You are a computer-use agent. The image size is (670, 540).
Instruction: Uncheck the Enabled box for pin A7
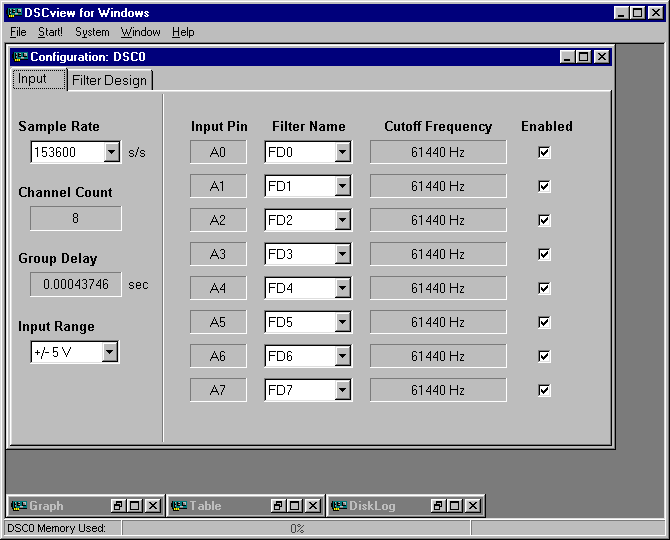pos(544,390)
